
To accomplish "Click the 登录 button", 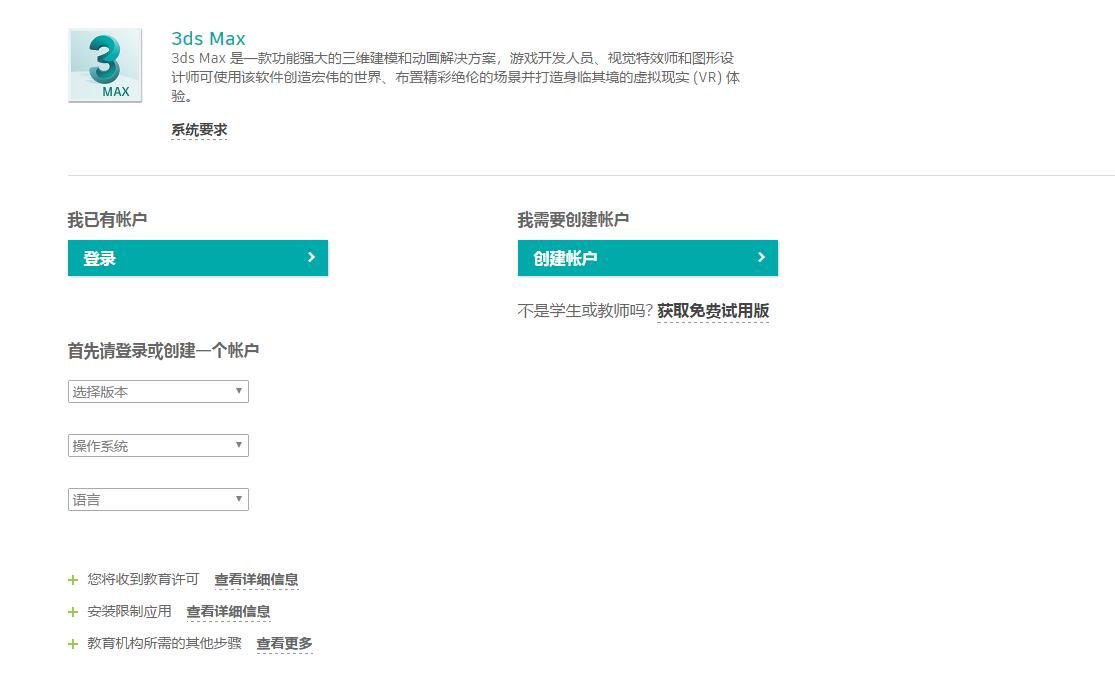I will [x=198, y=258].
